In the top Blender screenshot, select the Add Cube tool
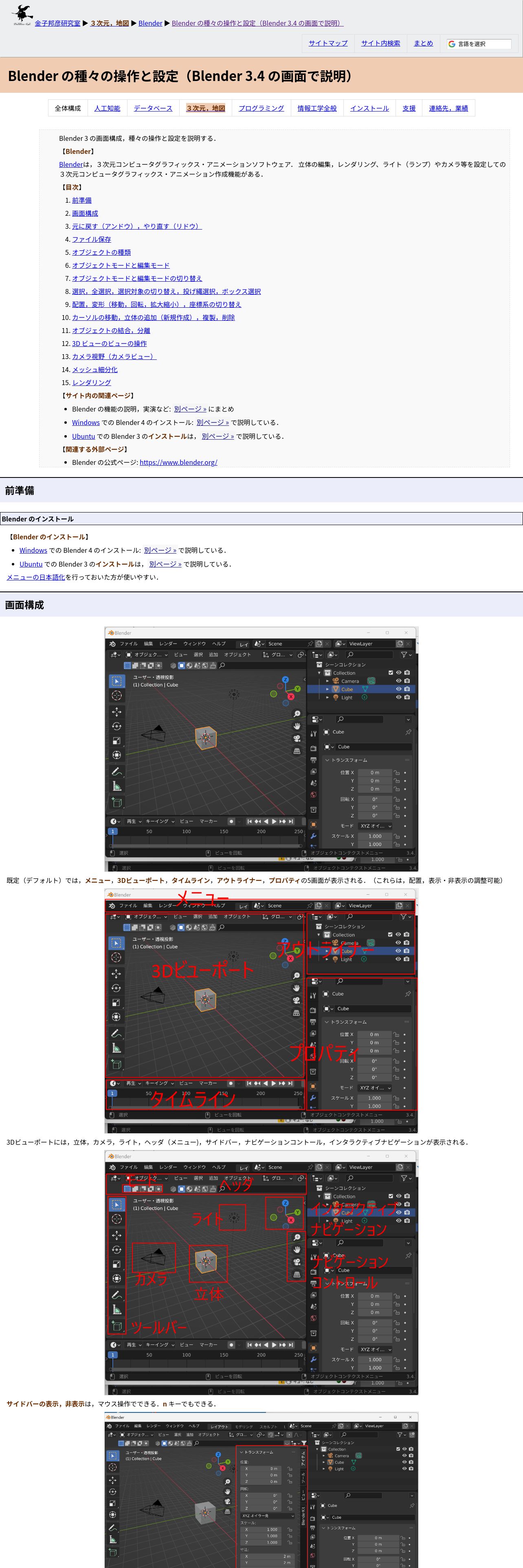This screenshot has width=523, height=1568. 117,802
